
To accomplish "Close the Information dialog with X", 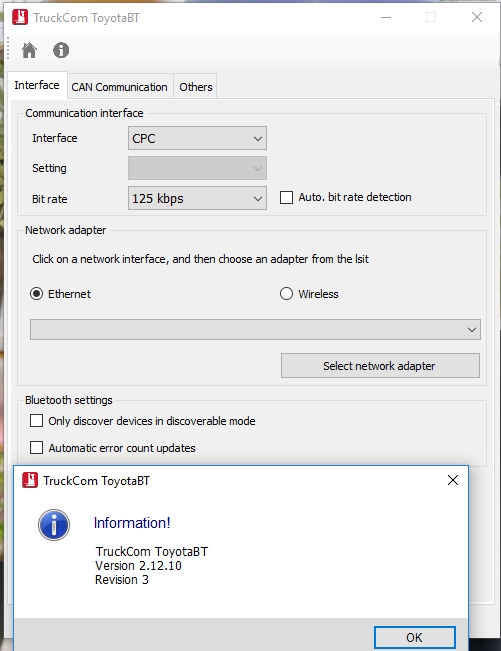I will (x=453, y=480).
